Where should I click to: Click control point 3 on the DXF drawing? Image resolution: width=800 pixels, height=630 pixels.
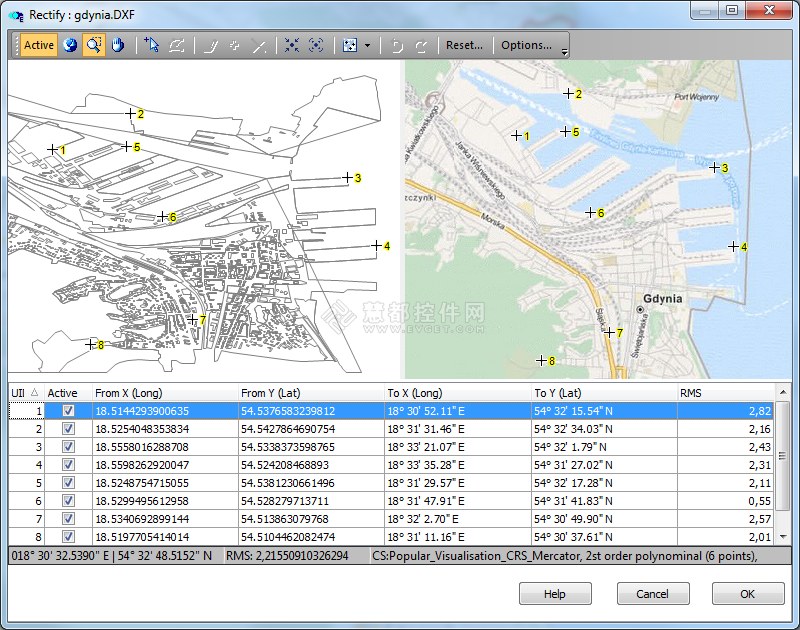347,178
